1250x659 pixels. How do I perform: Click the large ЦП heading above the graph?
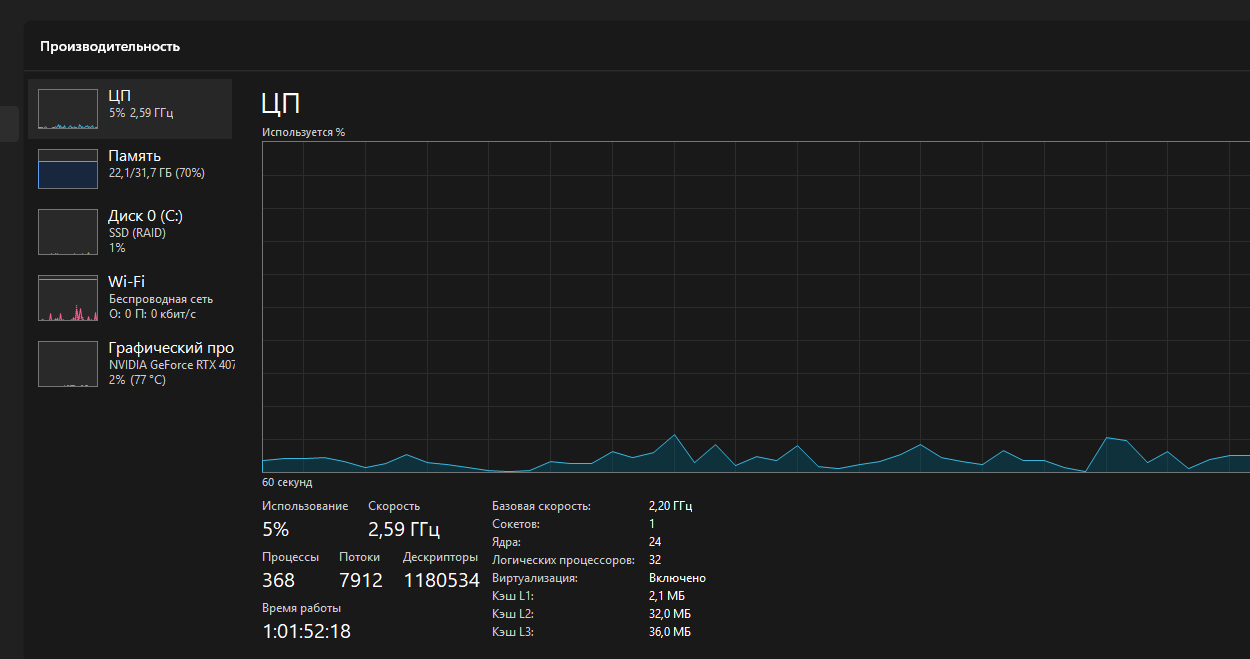click(x=280, y=103)
